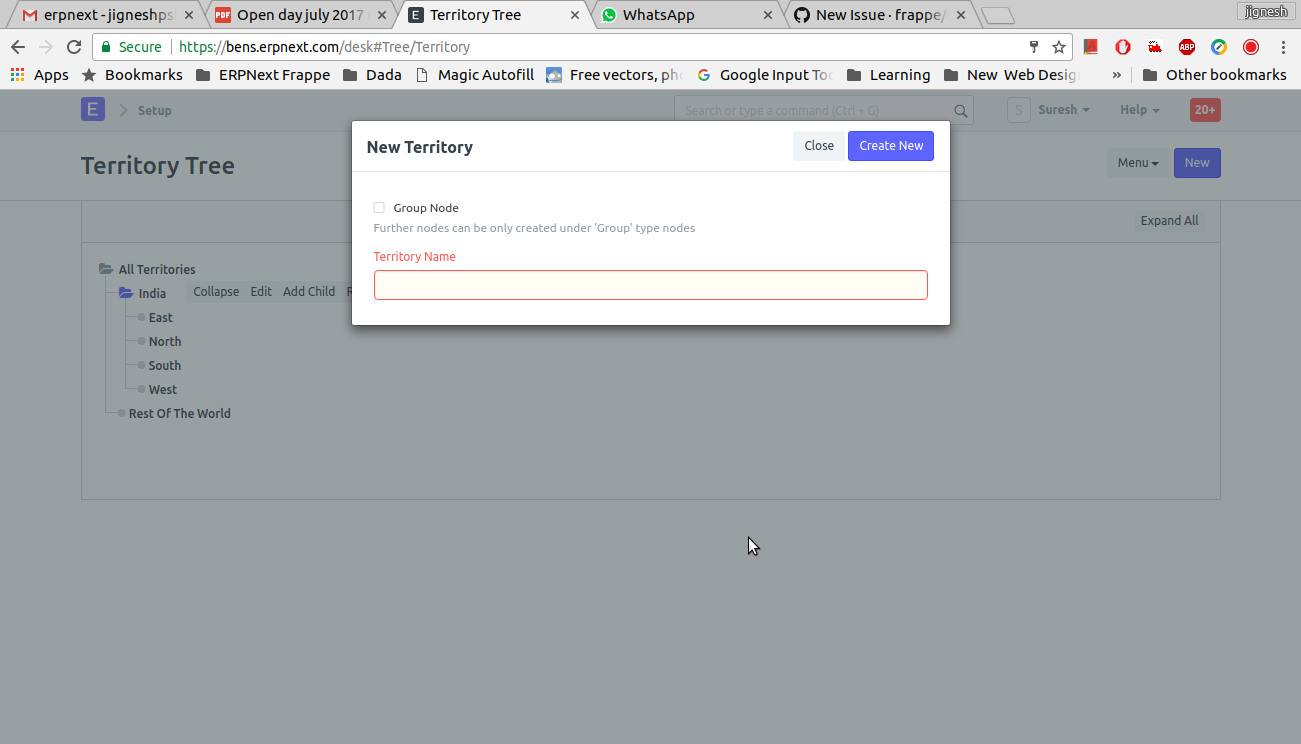Open Chrome's three-dot menu
1301x744 pixels.
coord(1283,46)
